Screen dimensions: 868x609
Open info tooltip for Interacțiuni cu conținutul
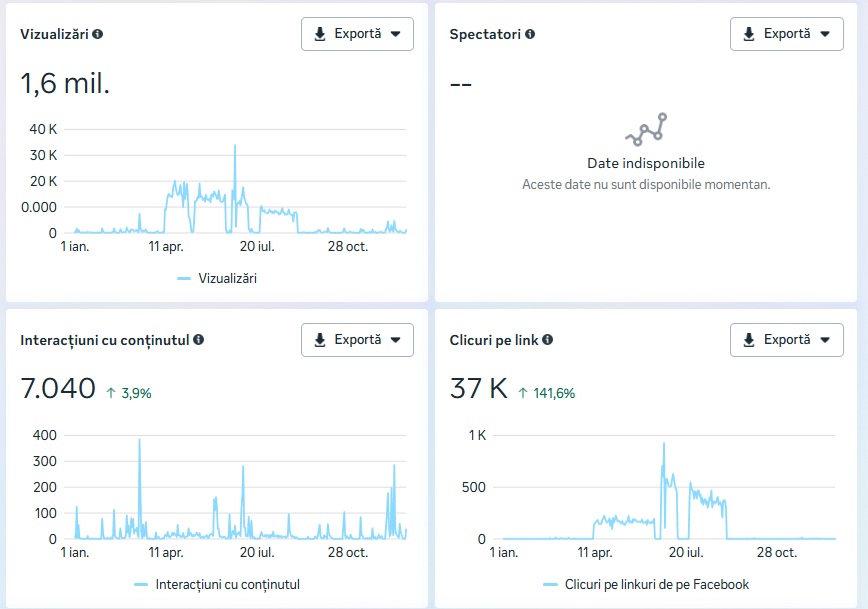click(198, 340)
